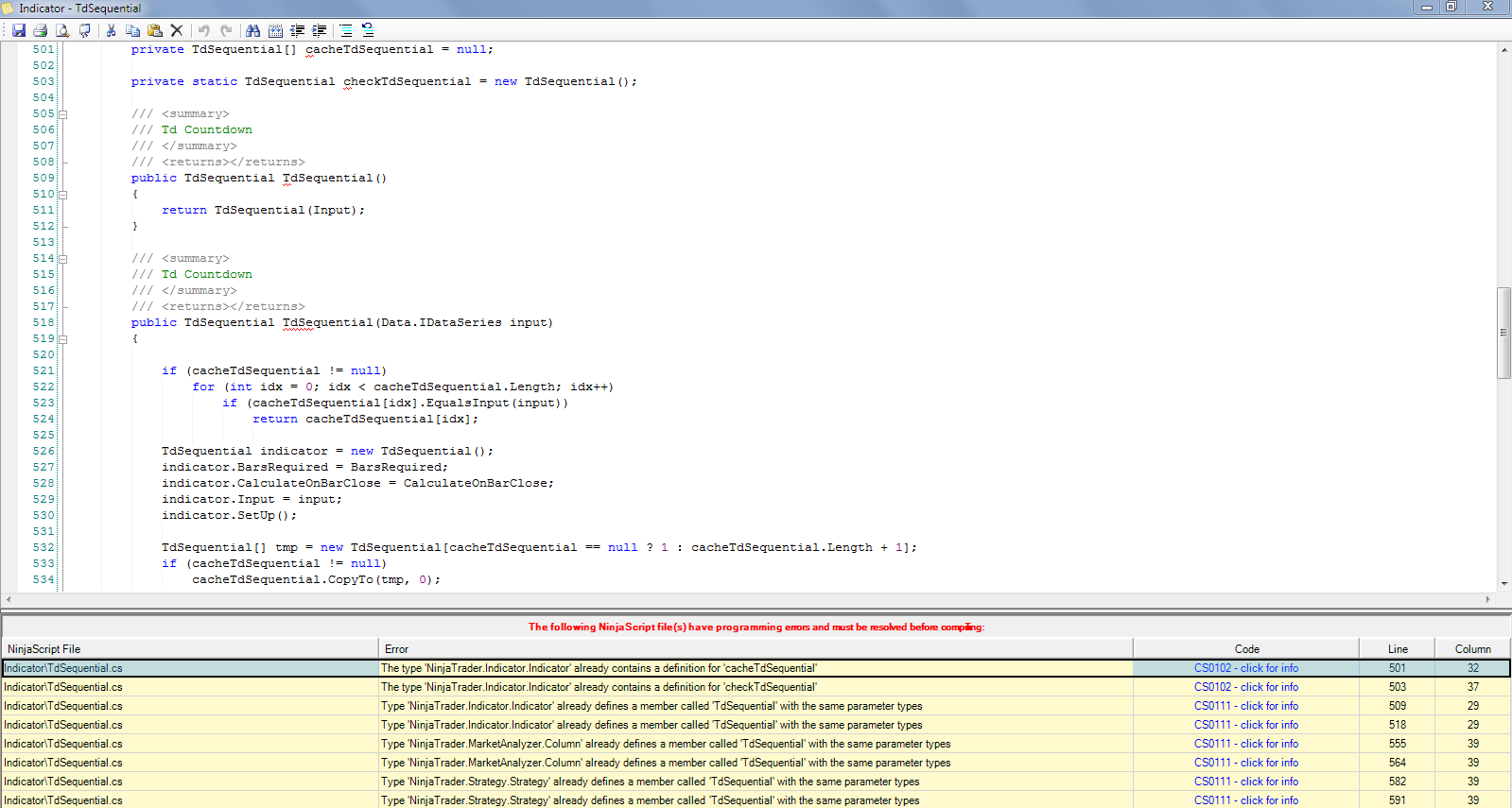The image size is (1512, 808).
Task: Sort by Column header in error grid
Action: 1472,649
